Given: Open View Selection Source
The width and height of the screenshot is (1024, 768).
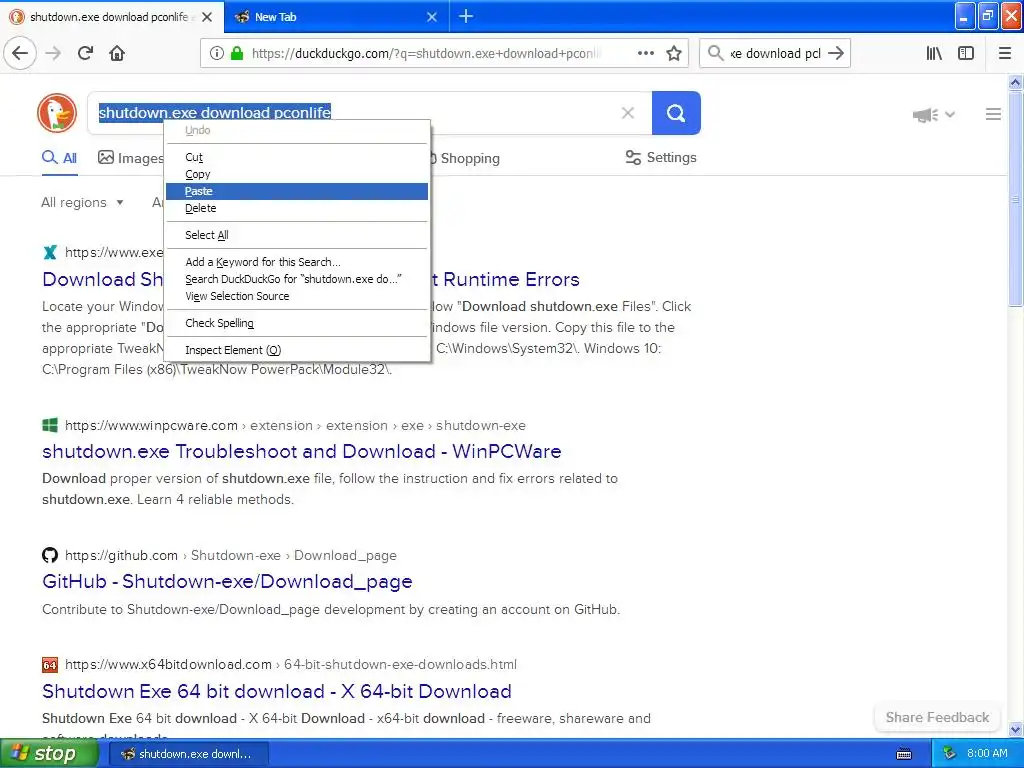Looking at the screenshot, I should [x=297, y=296].
